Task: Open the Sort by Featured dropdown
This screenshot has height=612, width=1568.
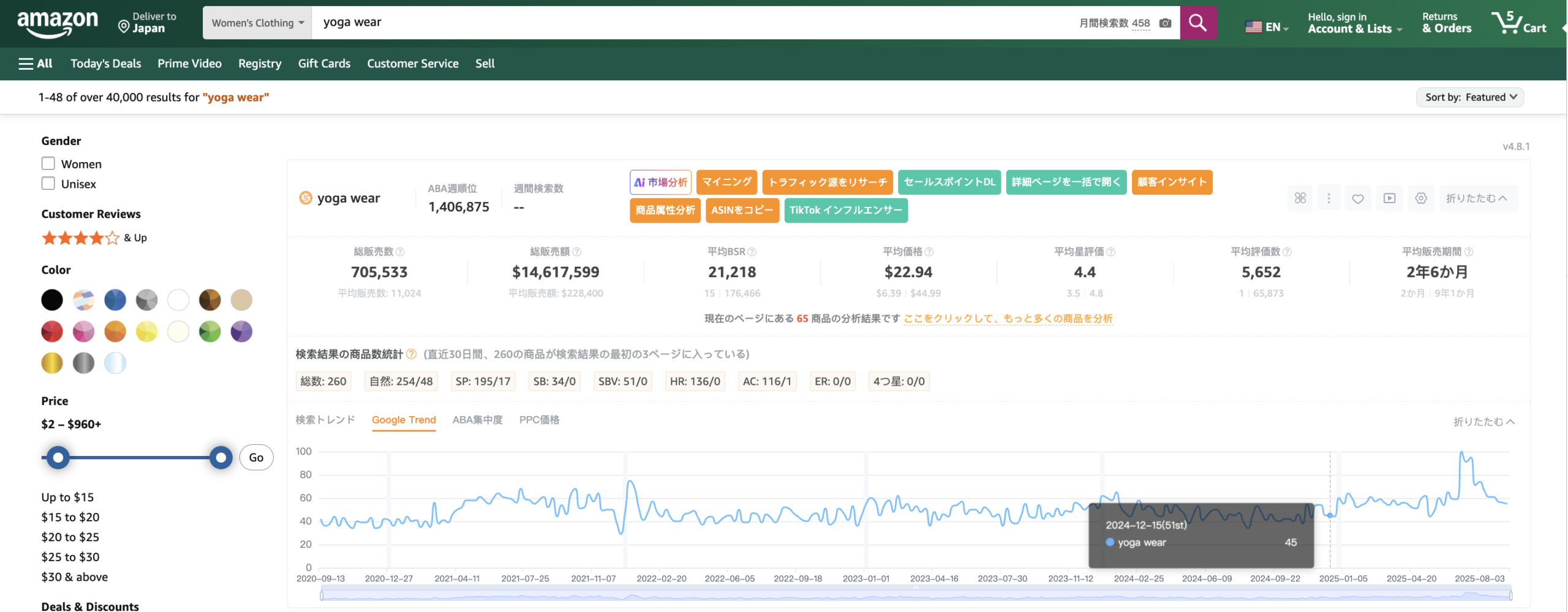Action: pos(1469,97)
